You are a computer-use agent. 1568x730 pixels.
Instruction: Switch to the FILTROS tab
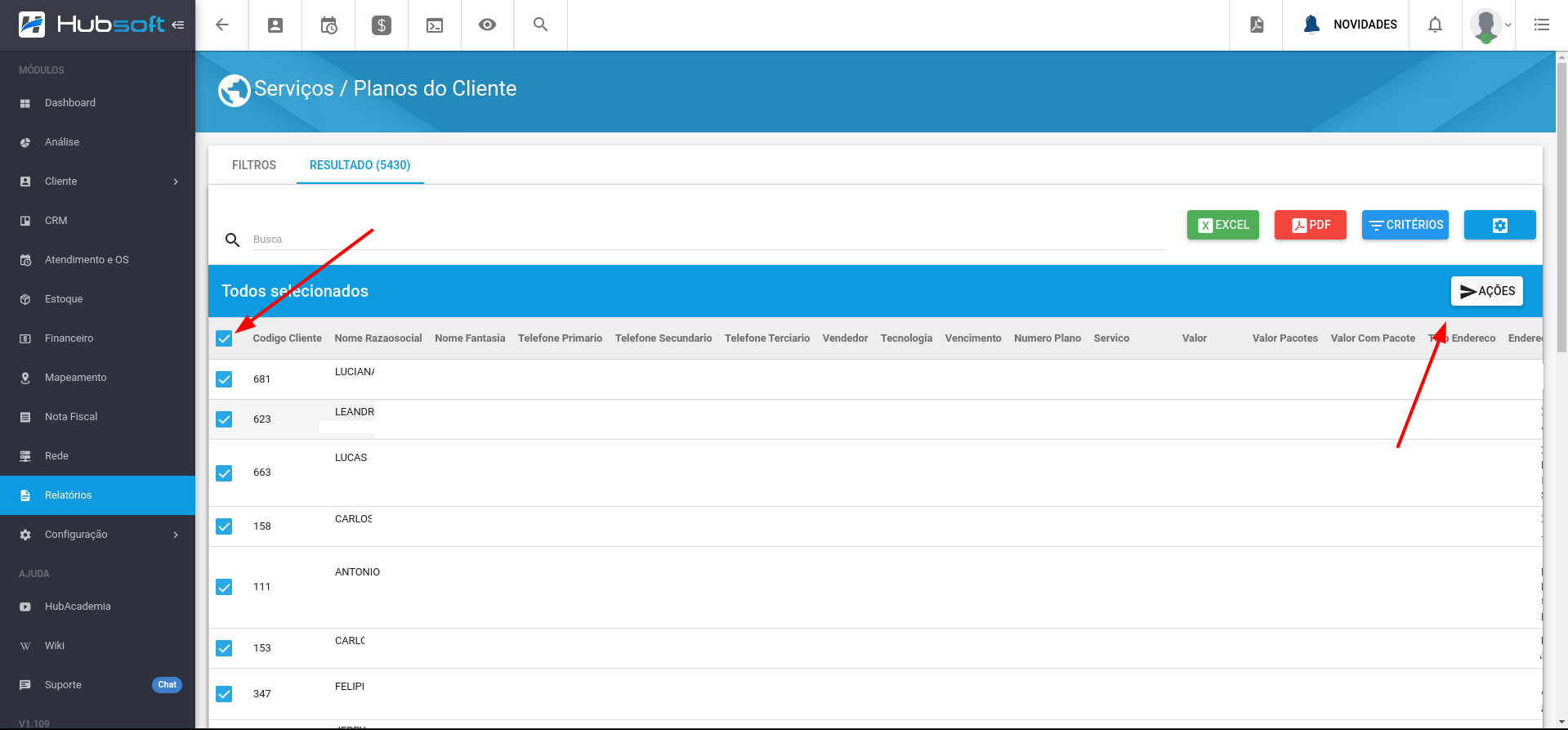(x=254, y=165)
